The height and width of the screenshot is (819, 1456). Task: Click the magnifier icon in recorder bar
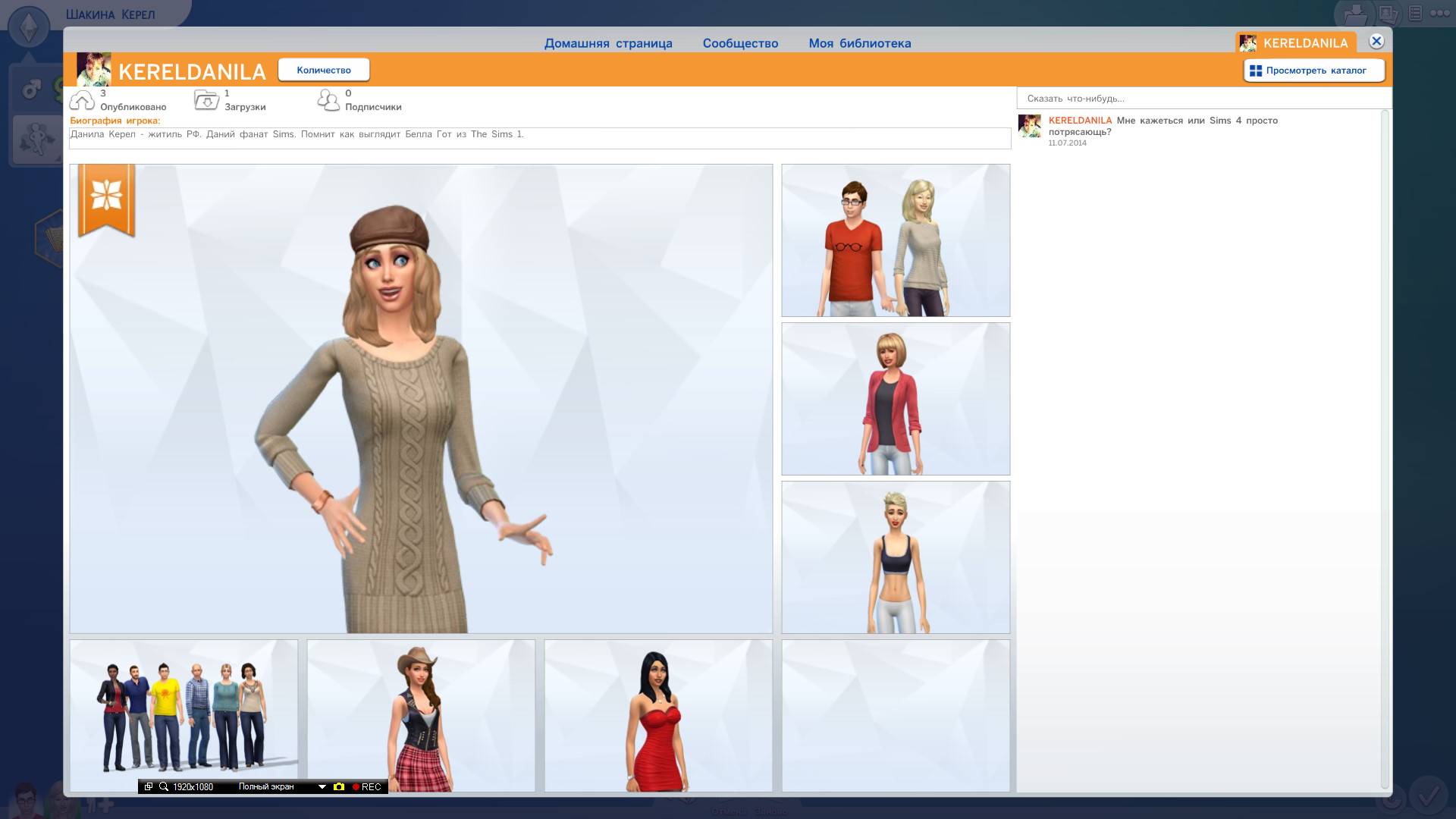tap(163, 787)
